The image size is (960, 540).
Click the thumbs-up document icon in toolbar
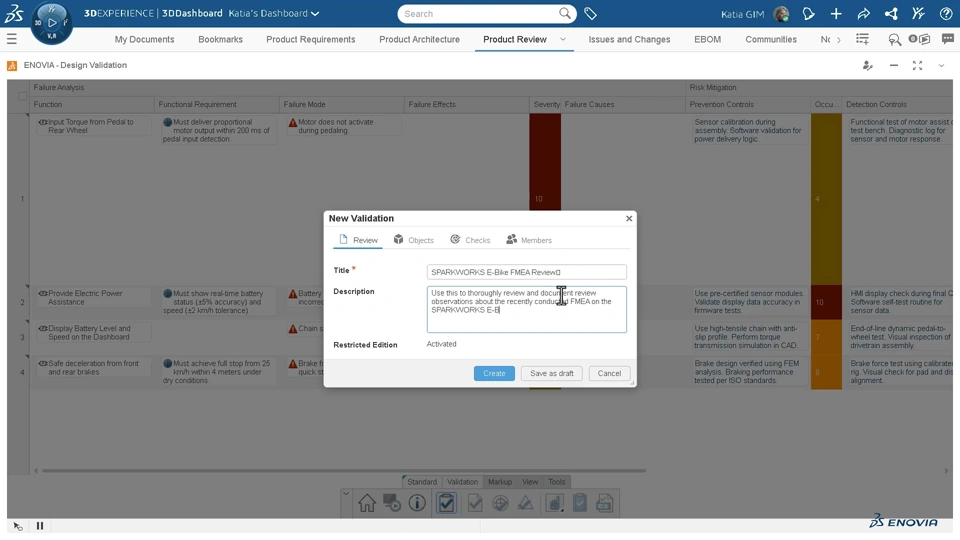(554, 503)
